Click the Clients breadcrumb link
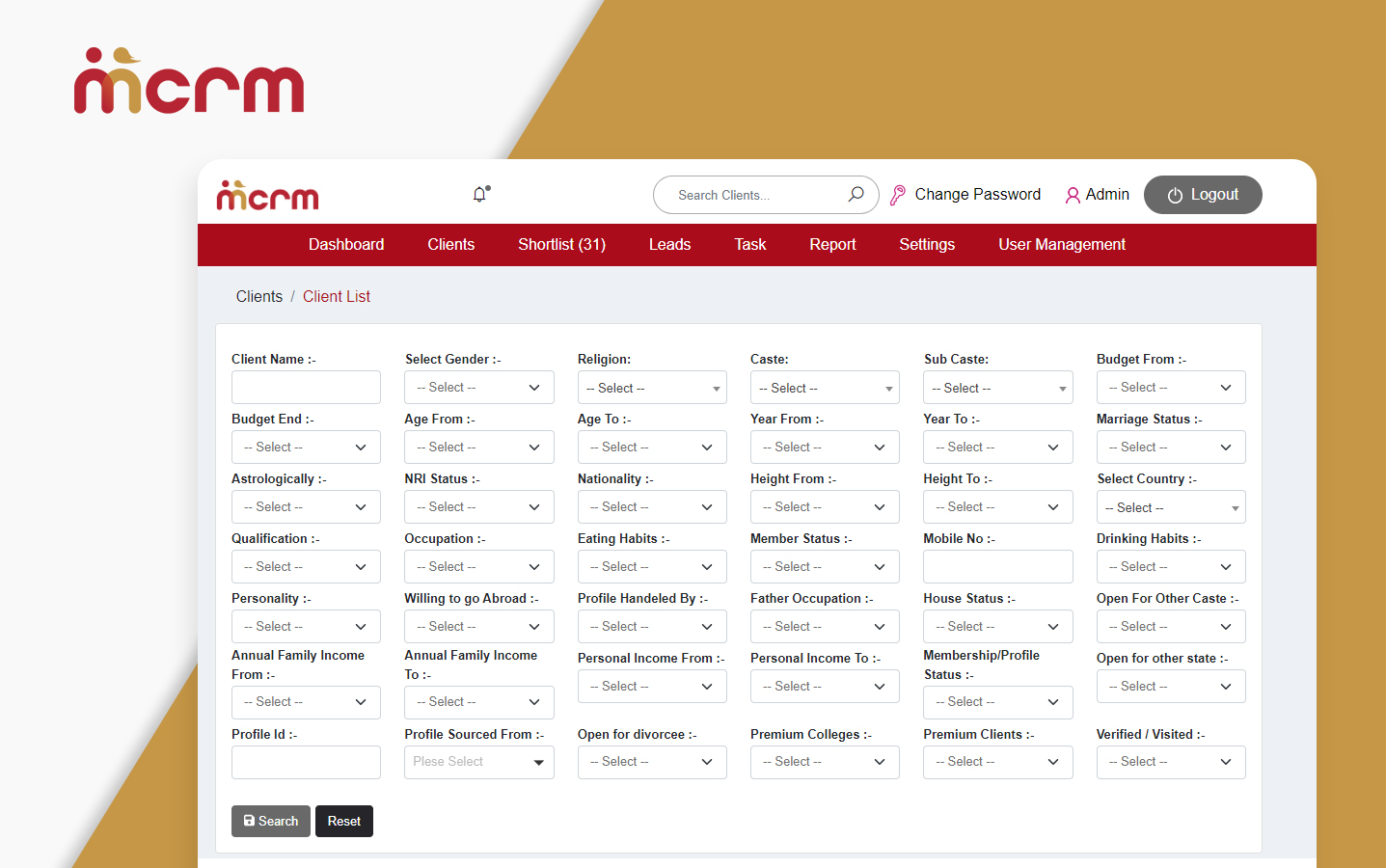 point(259,297)
